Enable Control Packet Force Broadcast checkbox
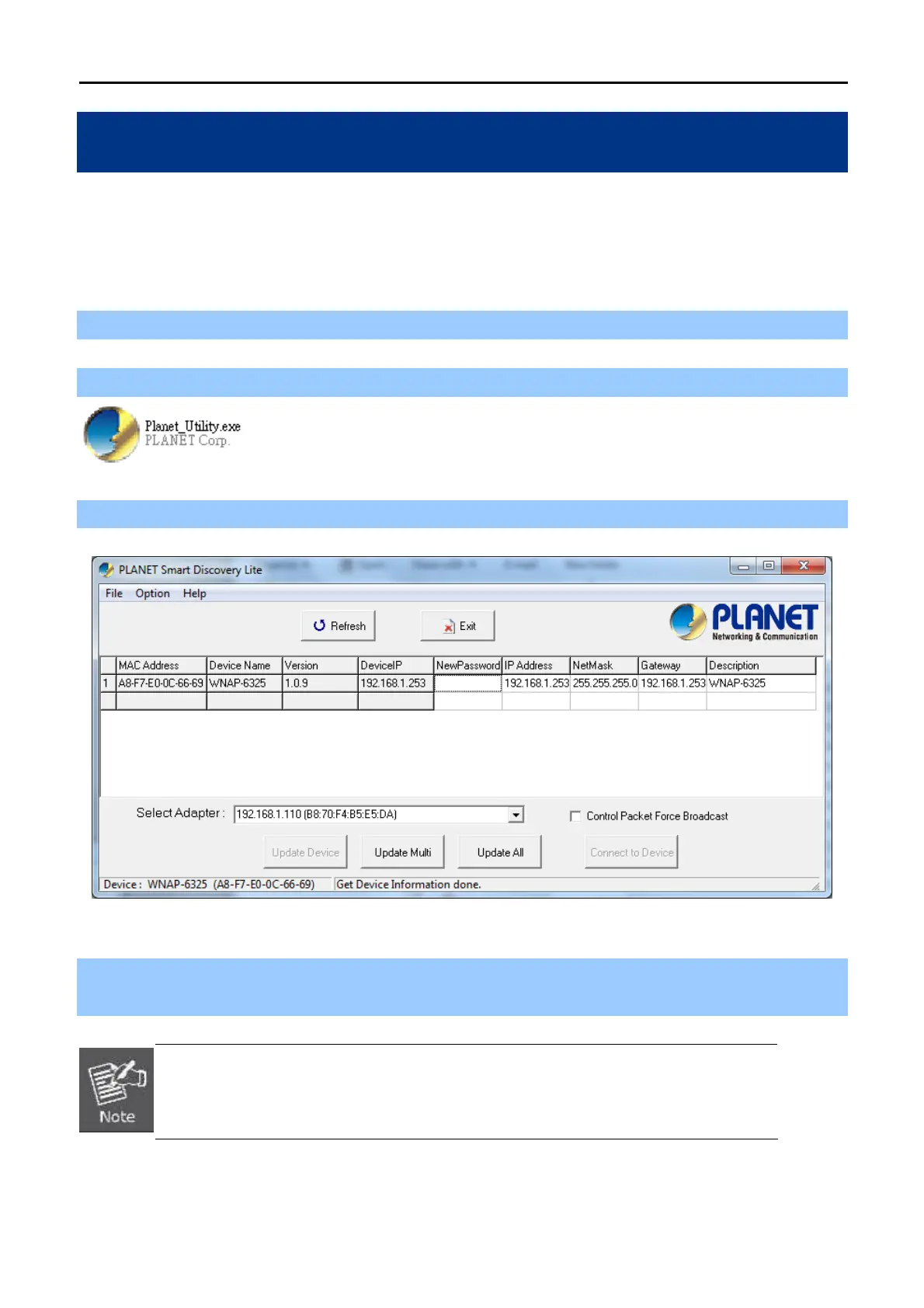 (x=575, y=816)
